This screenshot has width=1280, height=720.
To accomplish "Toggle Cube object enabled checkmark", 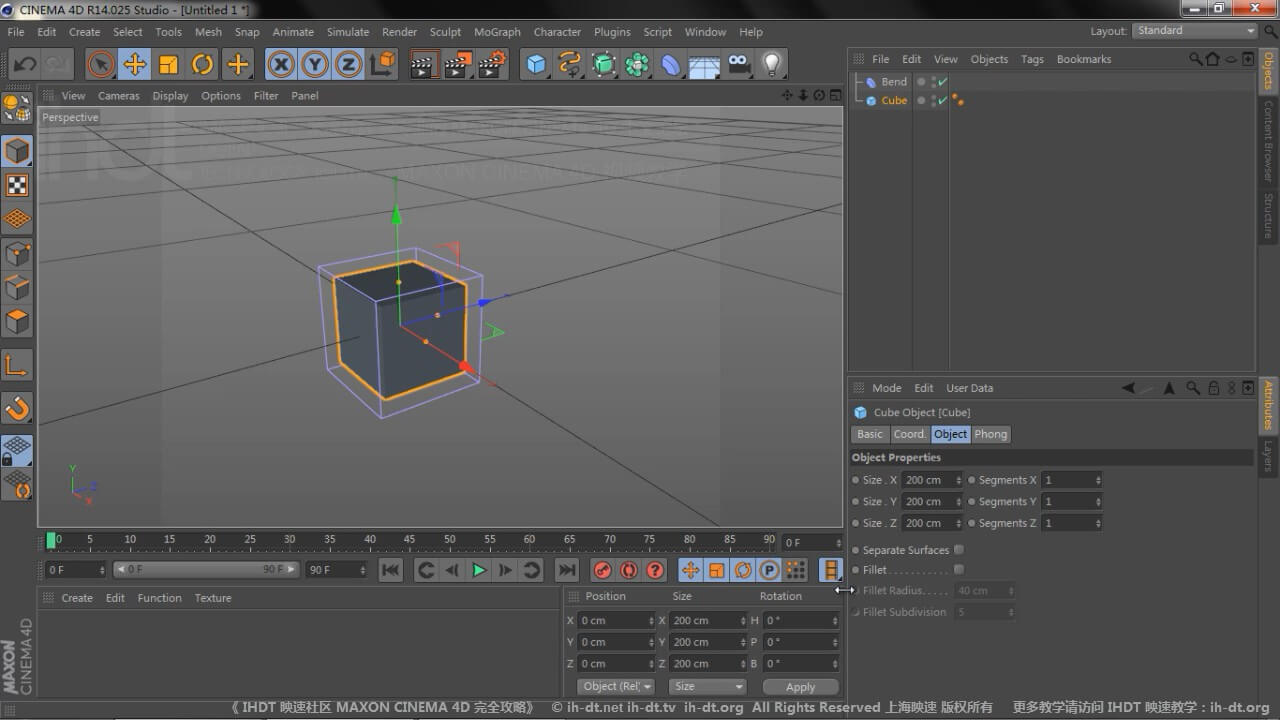I will [x=942, y=101].
